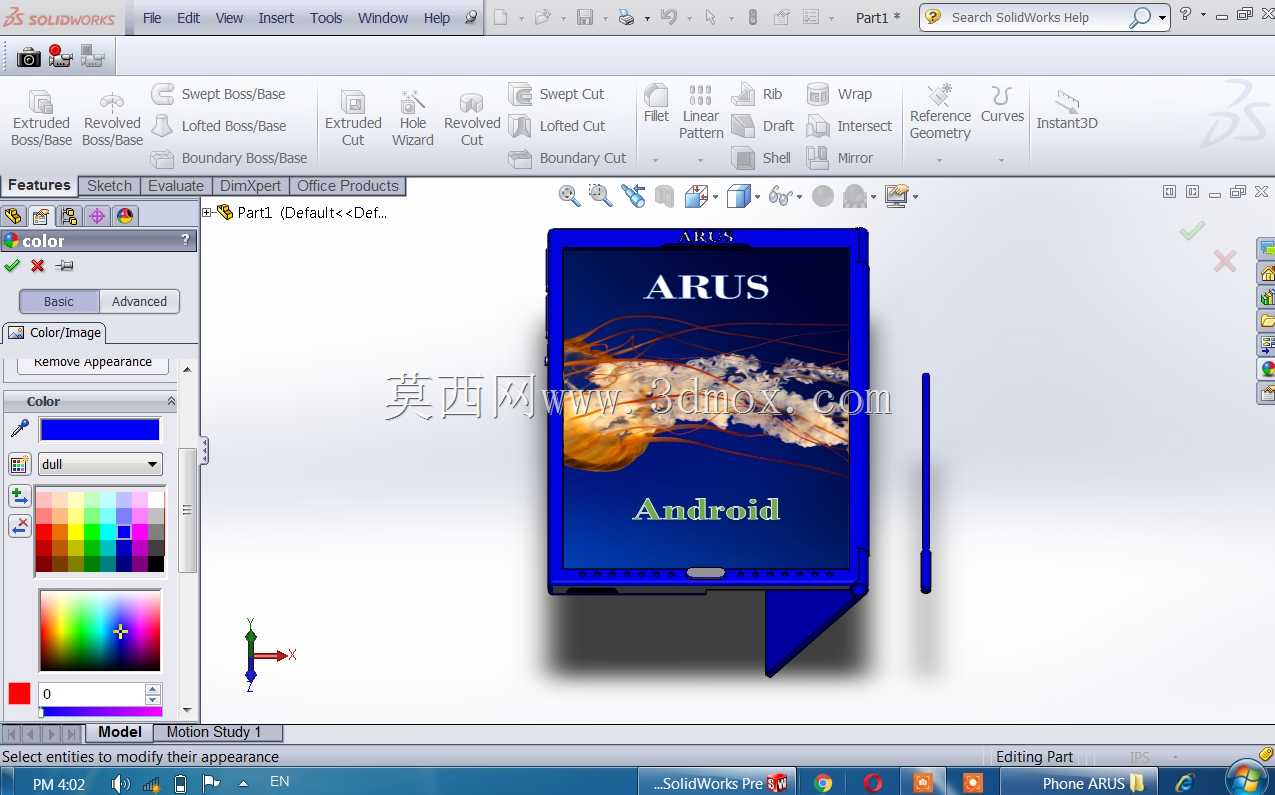1275x795 pixels.
Task: Click the Intersect feature
Action: (x=849, y=126)
